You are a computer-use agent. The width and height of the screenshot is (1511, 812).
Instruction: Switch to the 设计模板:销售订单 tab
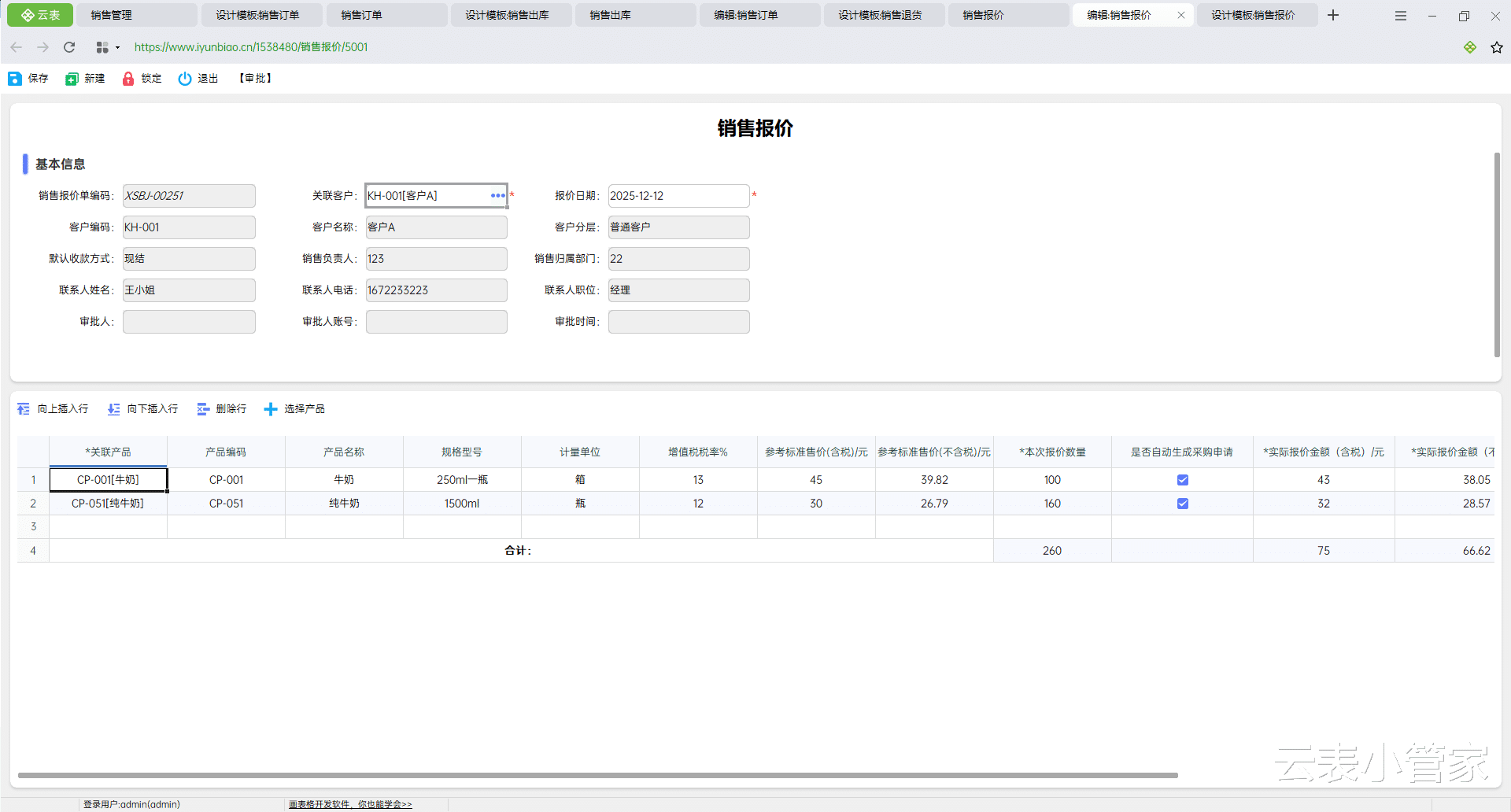(x=262, y=15)
